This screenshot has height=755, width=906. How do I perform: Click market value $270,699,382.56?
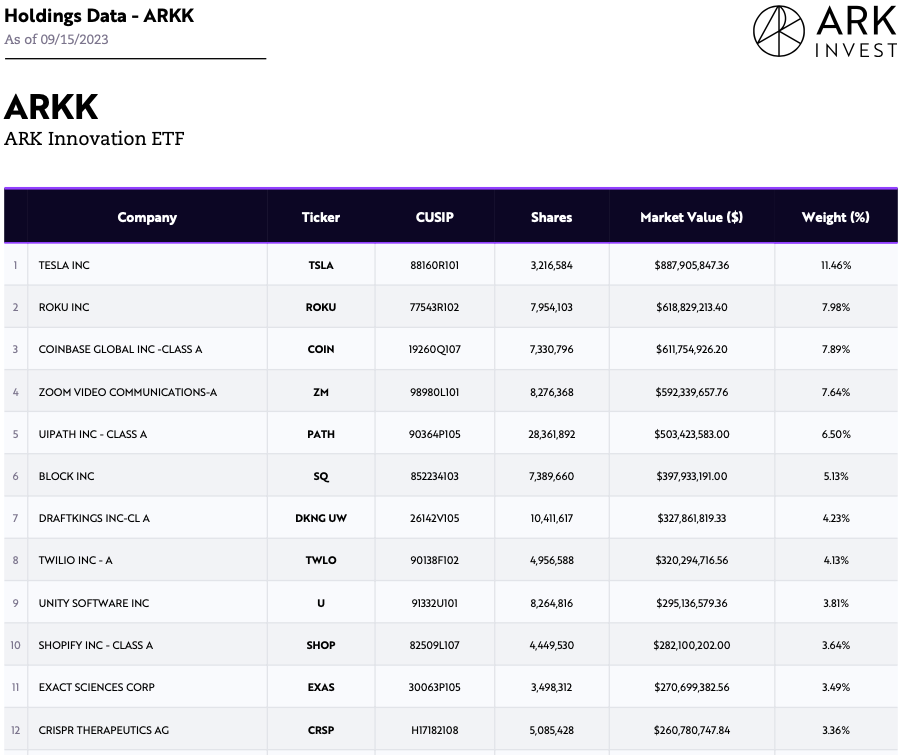[692, 687]
